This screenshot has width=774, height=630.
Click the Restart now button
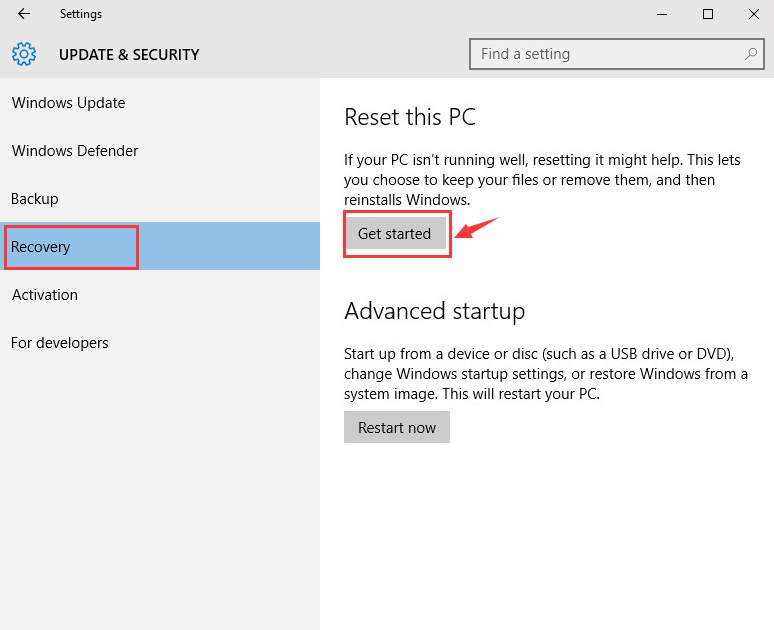[397, 427]
